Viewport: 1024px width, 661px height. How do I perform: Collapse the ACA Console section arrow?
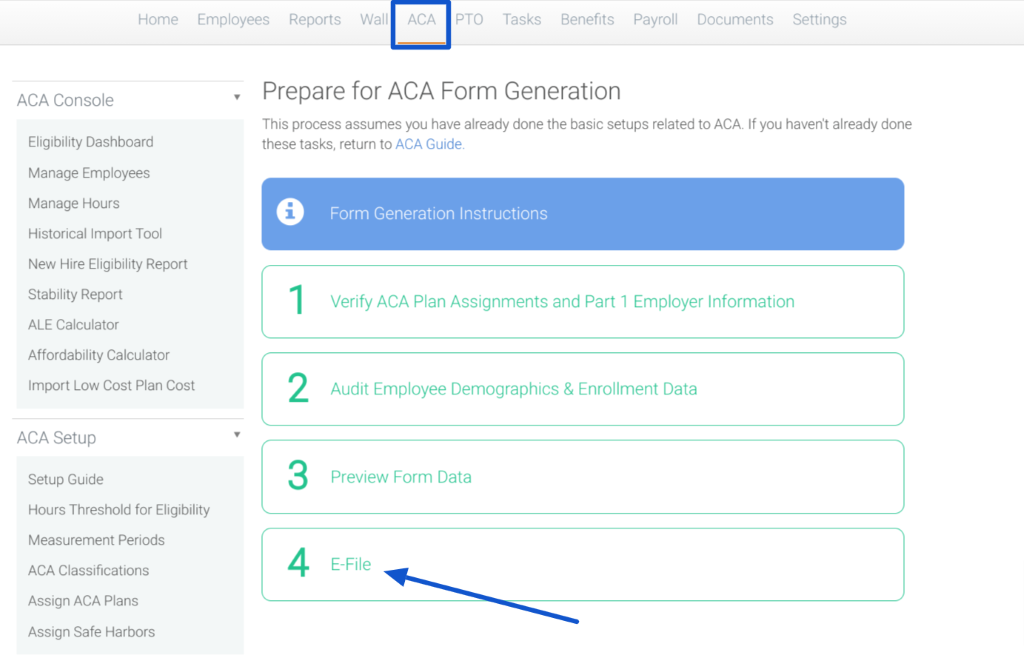[x=237, y=97]
